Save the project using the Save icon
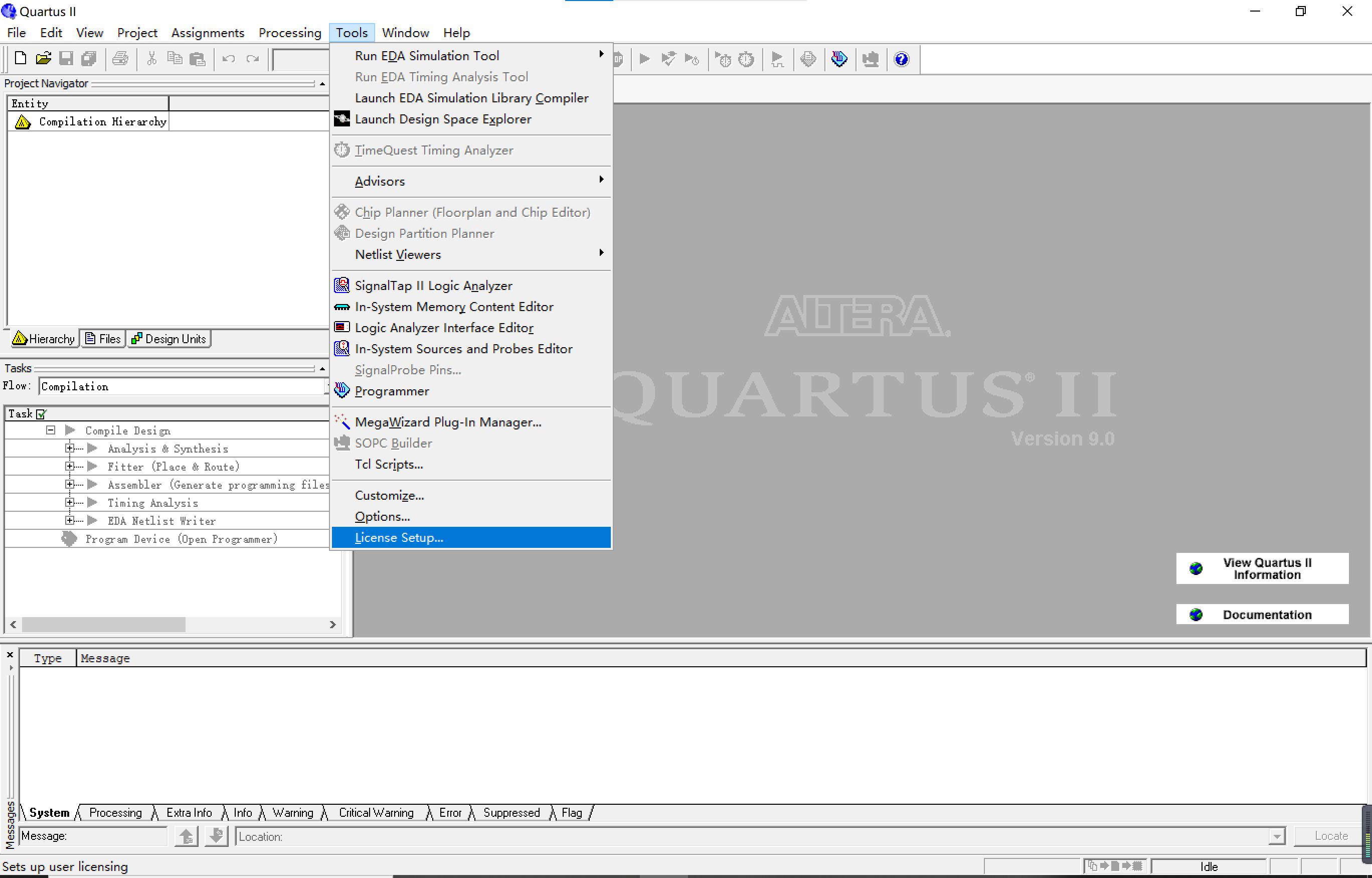This screenshot has width=1372, height=878. tap(66, 59)
